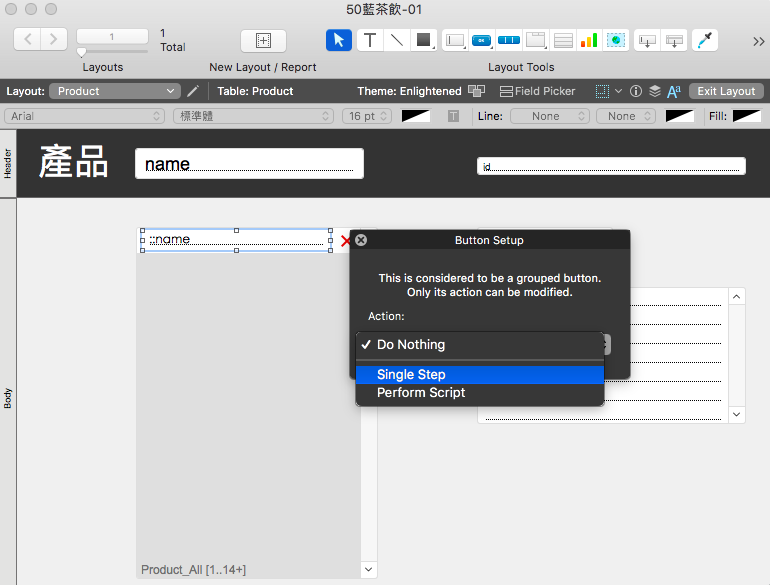Open the Inspector info icon
This screenshot has height=585, width=770.
tap(636, 91)
